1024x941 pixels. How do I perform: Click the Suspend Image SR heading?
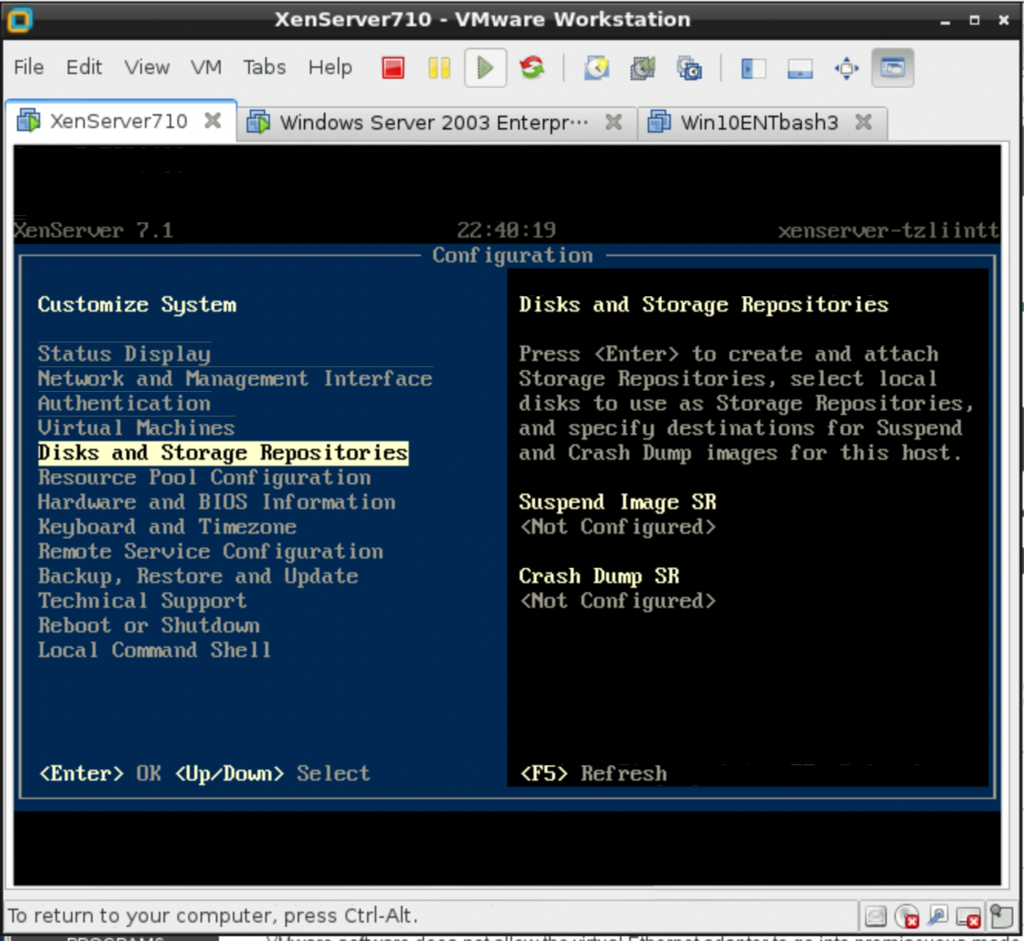click(x=617, y=502)
